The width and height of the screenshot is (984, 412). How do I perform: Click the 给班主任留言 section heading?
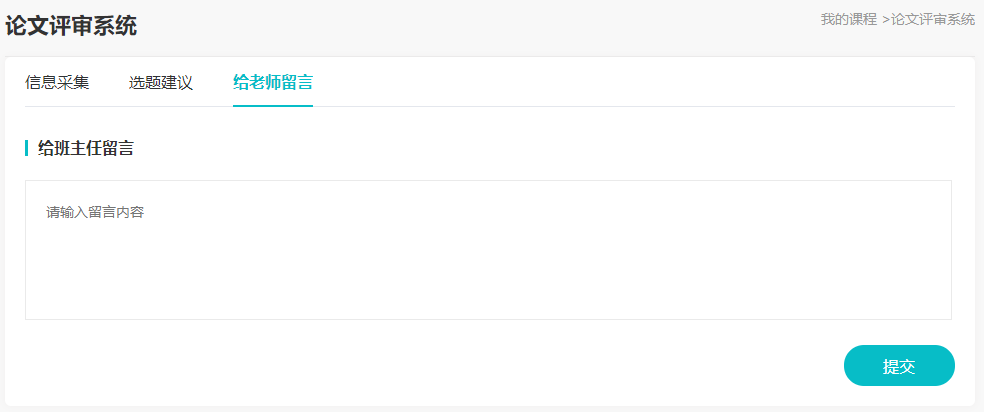[x=86, y=149]
